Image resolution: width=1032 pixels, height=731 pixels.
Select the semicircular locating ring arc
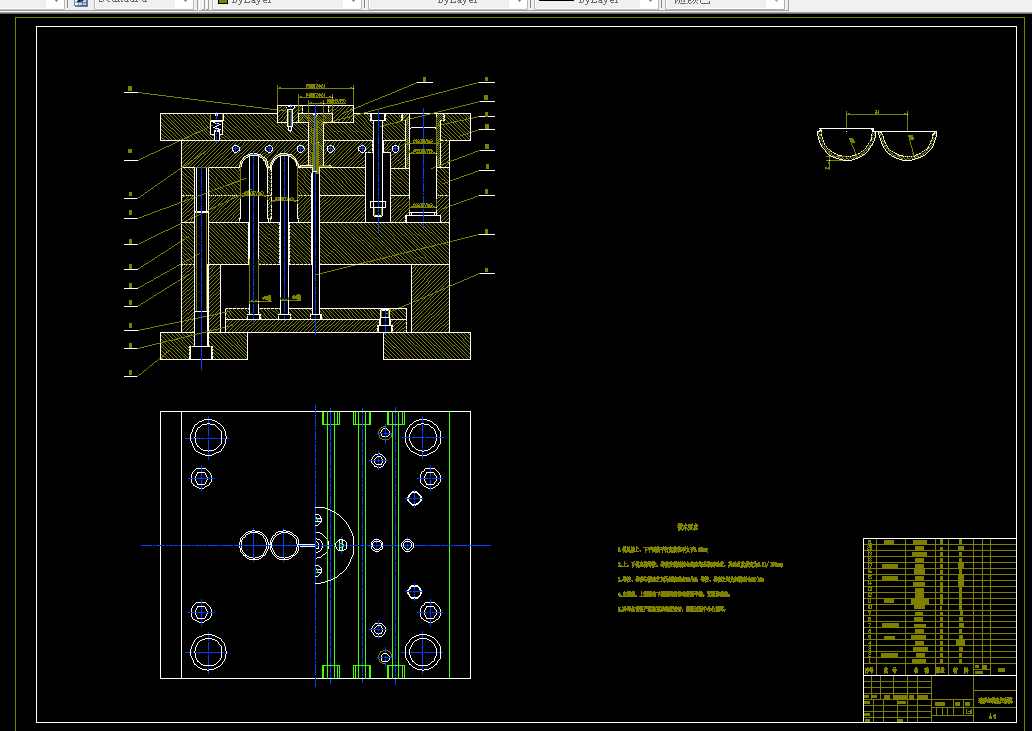334,545
